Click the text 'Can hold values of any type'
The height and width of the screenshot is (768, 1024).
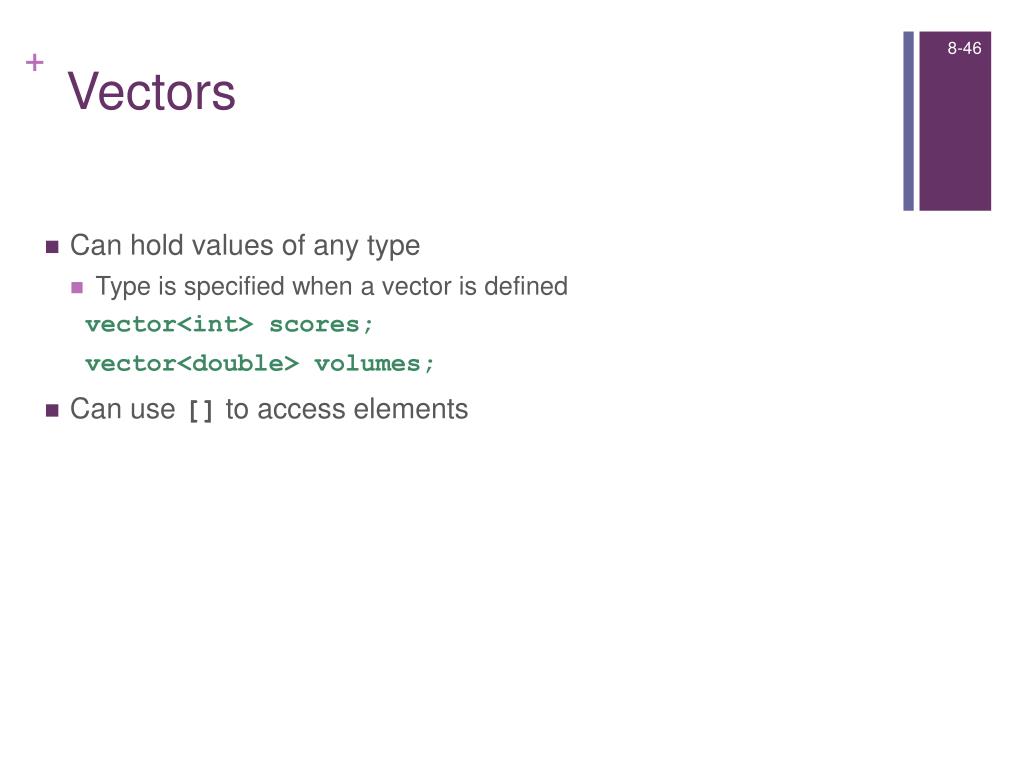pos(245,246)
